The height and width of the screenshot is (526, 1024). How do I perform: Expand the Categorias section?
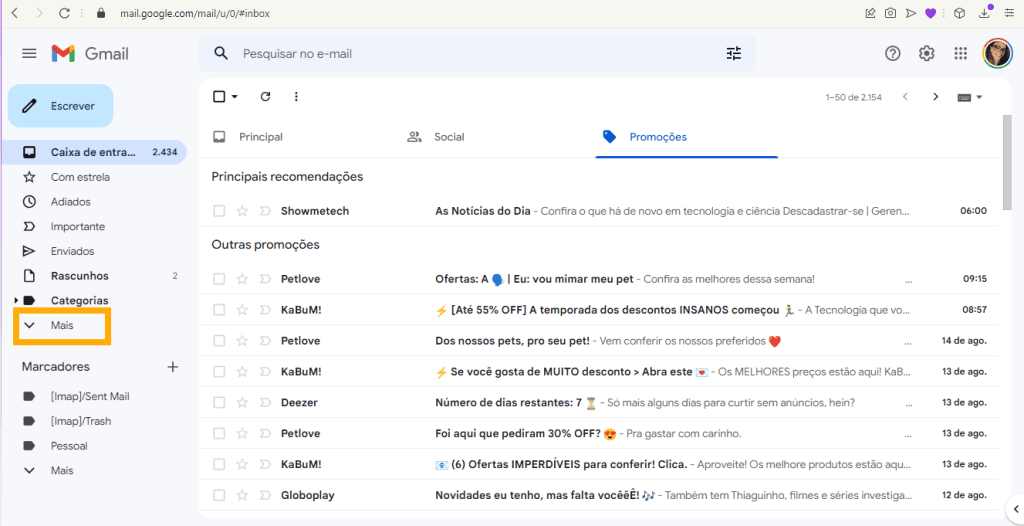(x=17, y=301)
